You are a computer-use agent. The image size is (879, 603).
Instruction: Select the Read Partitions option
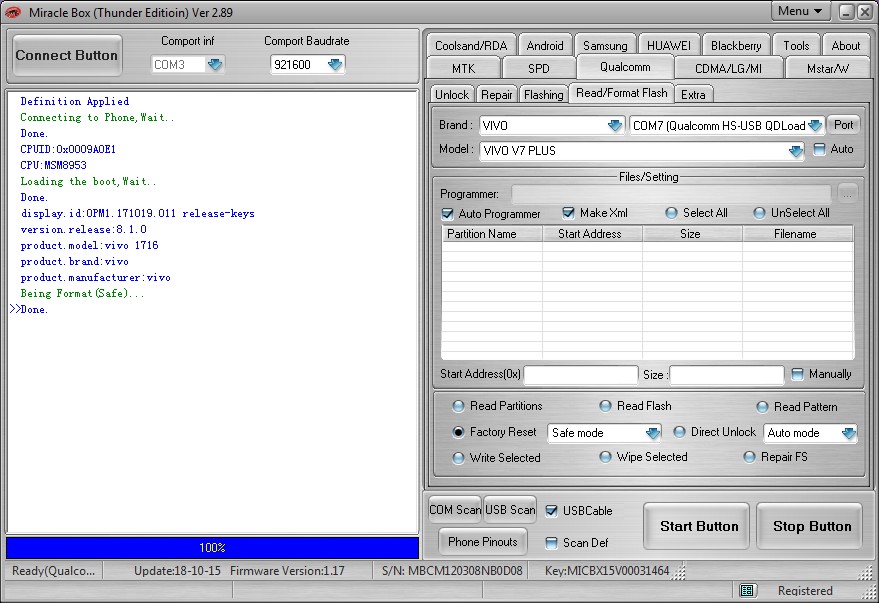459,406
